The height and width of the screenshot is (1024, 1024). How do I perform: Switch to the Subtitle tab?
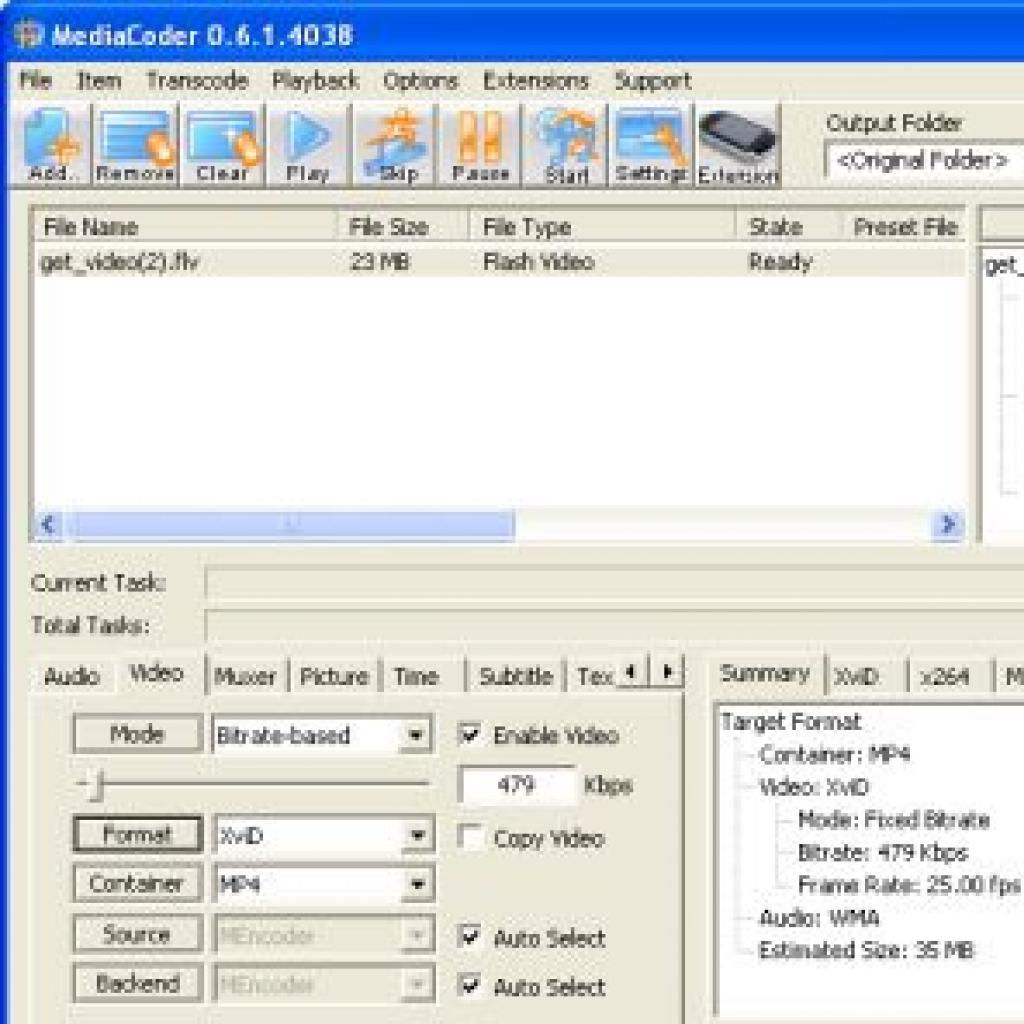[x=516, y=676]
